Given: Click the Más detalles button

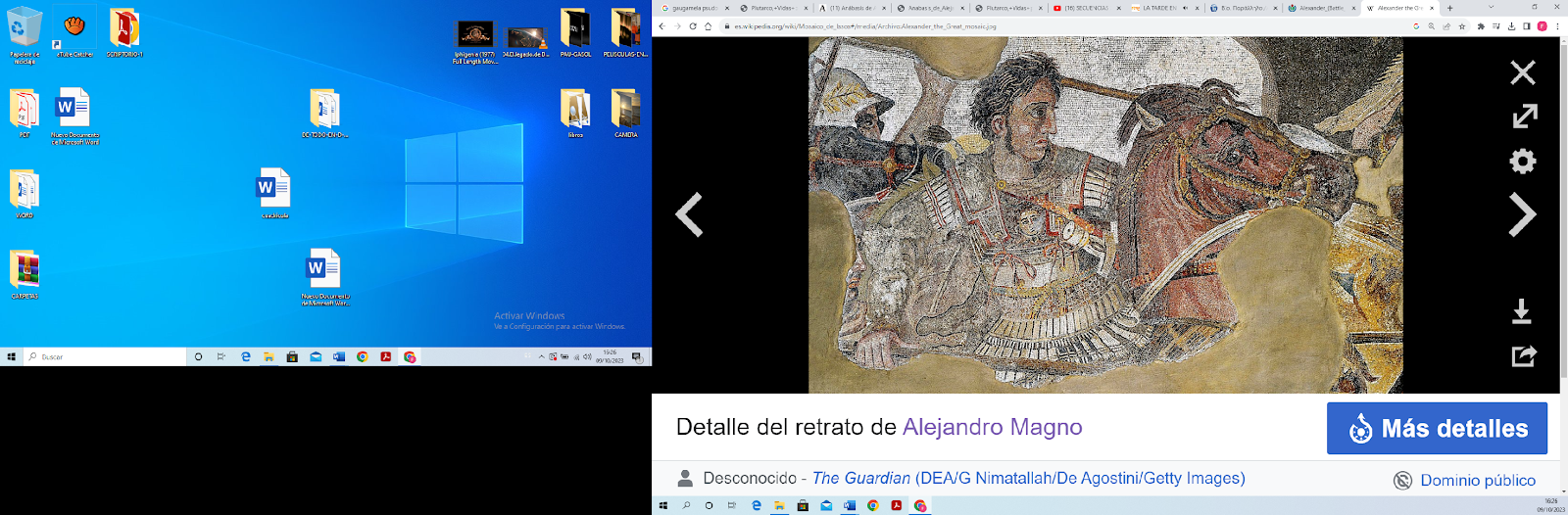Looking at the screenshot, I should [1437, 428].
